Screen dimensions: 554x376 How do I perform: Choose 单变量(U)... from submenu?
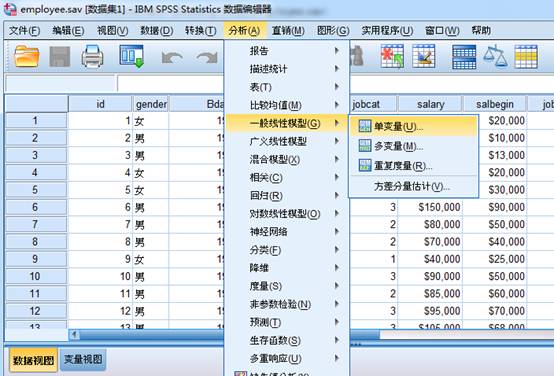[x=413, y=127]
